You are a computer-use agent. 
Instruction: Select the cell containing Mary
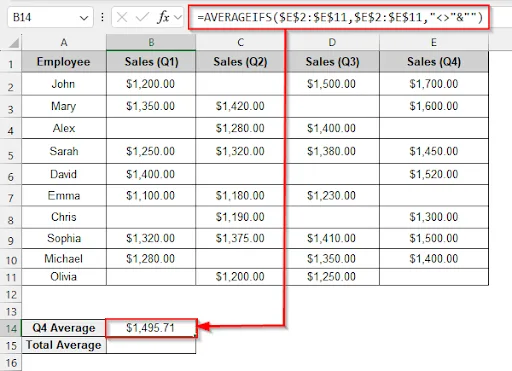coord(64,106)
